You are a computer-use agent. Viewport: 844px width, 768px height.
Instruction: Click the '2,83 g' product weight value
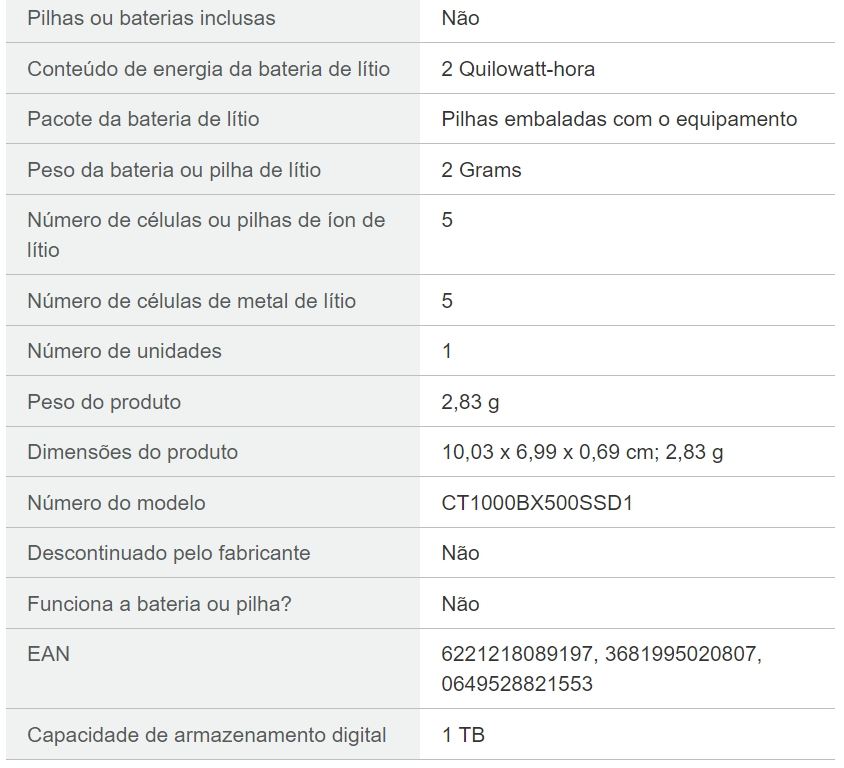click(x=470, y=402)
